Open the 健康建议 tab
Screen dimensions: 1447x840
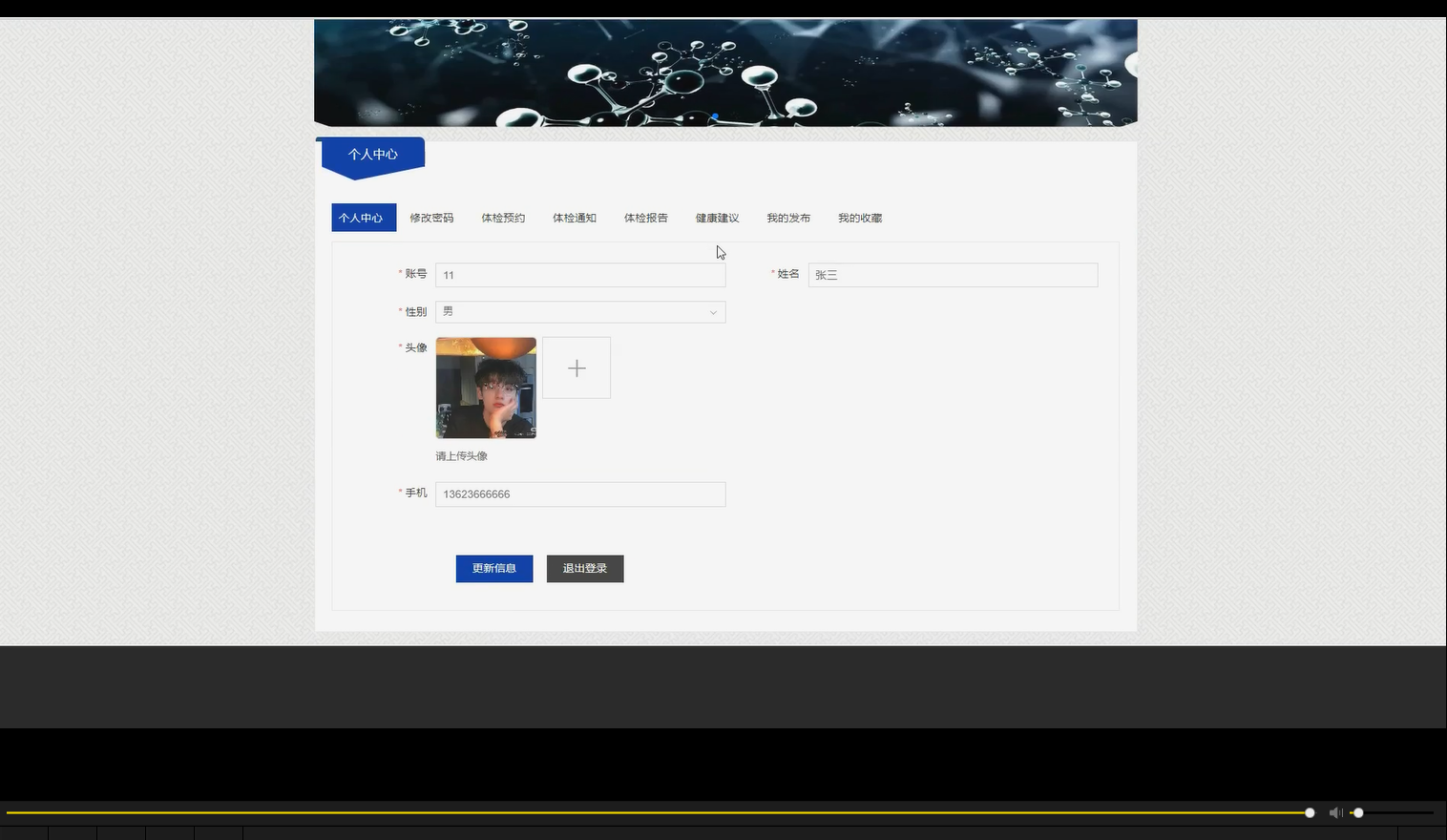717,218
